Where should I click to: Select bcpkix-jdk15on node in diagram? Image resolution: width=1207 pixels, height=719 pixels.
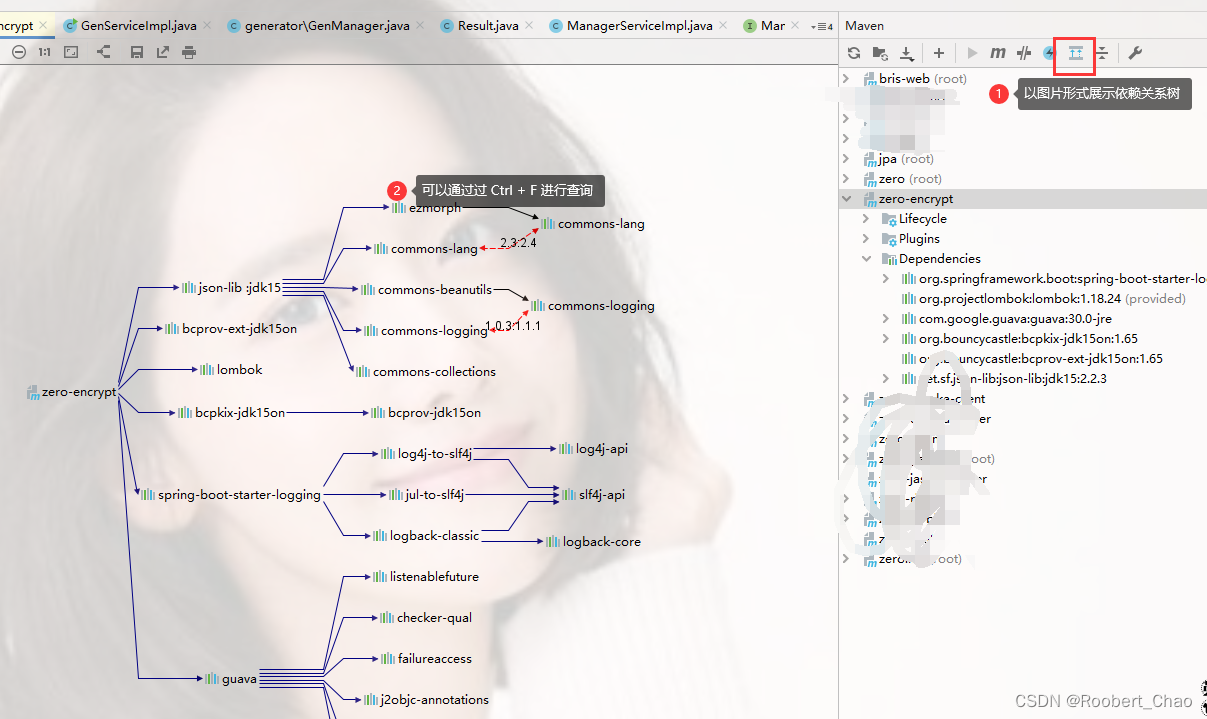point(232,412)
